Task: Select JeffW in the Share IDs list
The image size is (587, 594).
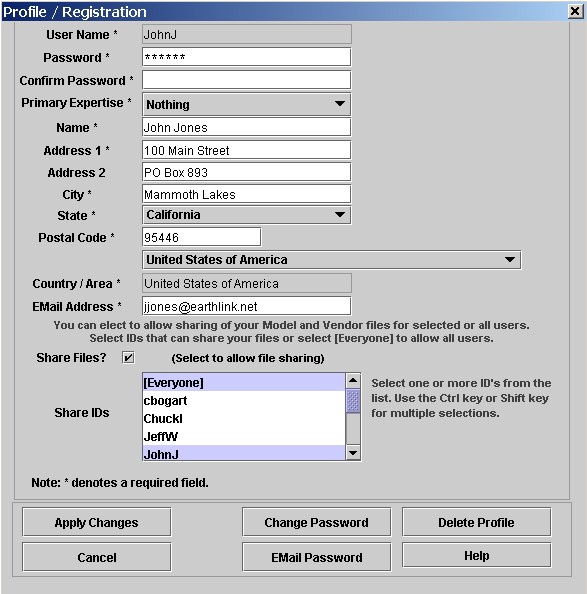Action: click(x=244, y=436)
